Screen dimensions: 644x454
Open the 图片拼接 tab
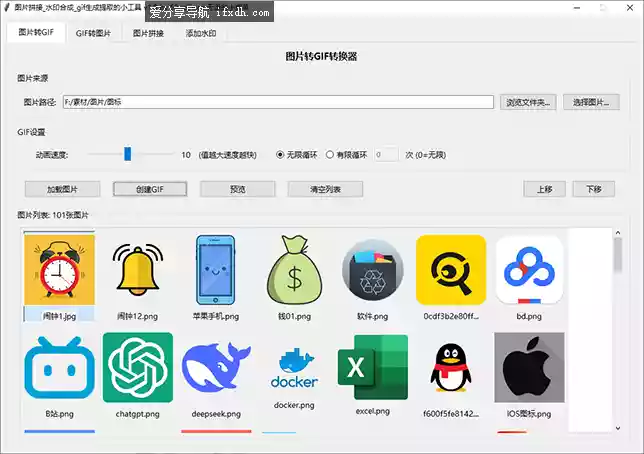pos(148,33)
